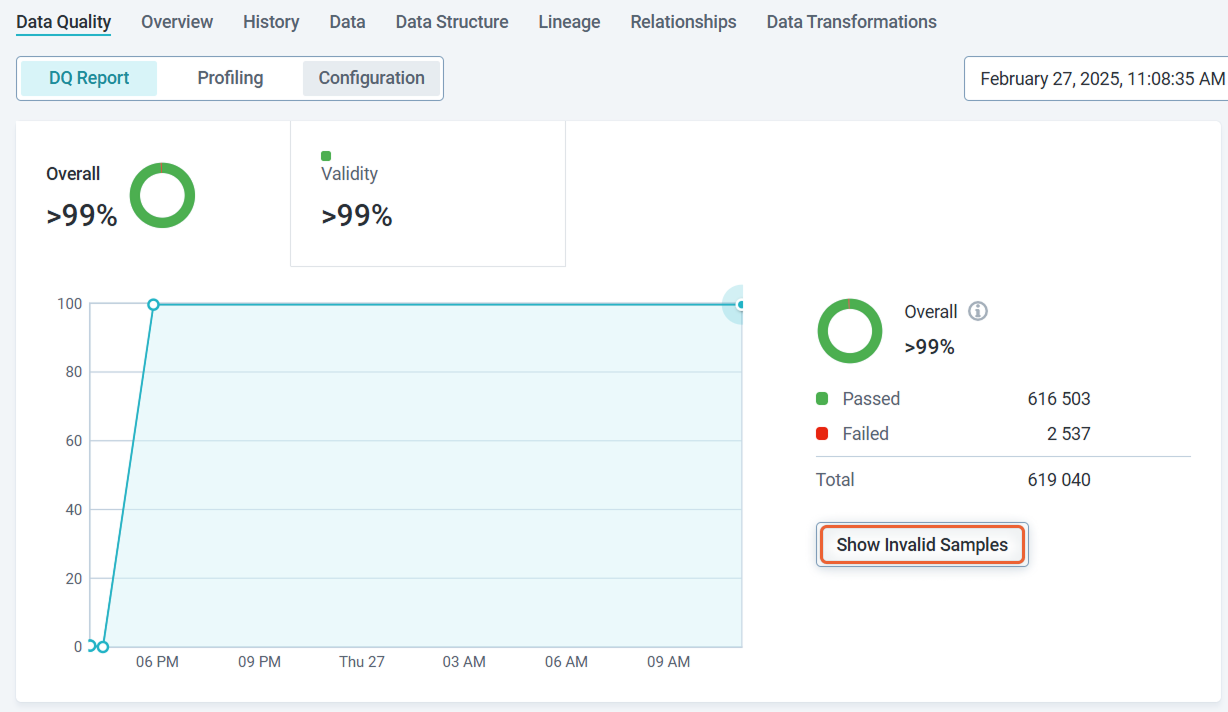Open the Data Transformations tab
The image size is (1228, 712).
pyautogui.click(x=851, y=22)
